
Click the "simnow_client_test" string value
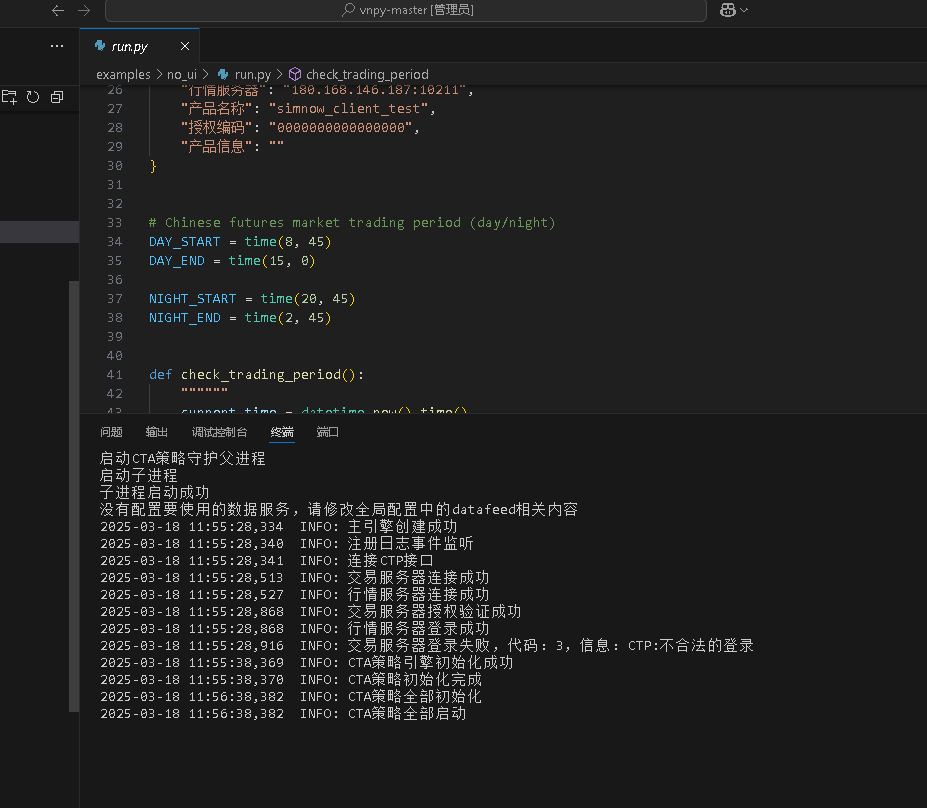(x=349, y=109)
